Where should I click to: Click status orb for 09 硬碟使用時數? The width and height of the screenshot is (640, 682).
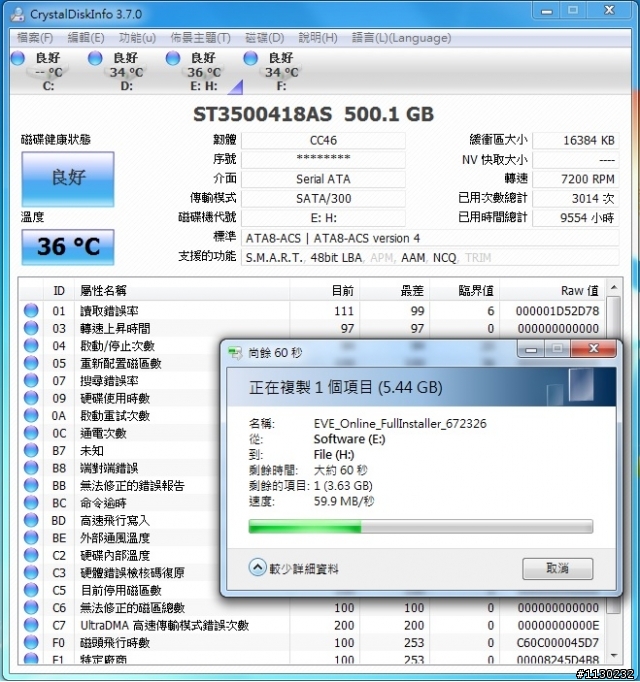point(31,398)
